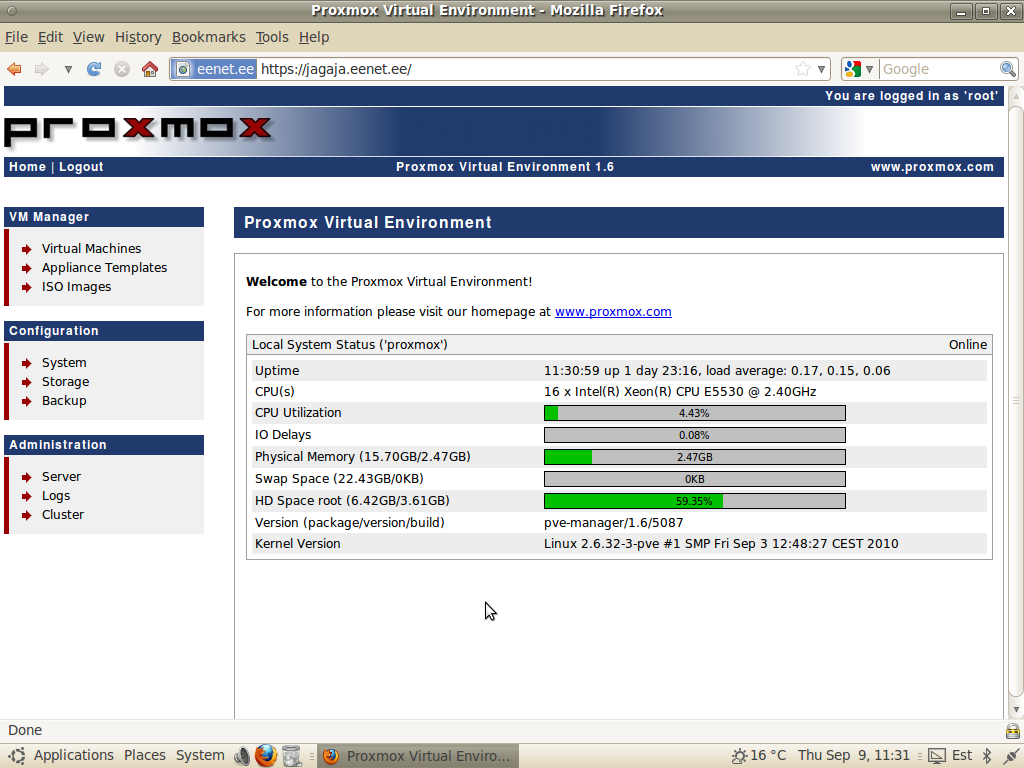Click the IO Delays 0.08% bar

[x=695, y=435]
